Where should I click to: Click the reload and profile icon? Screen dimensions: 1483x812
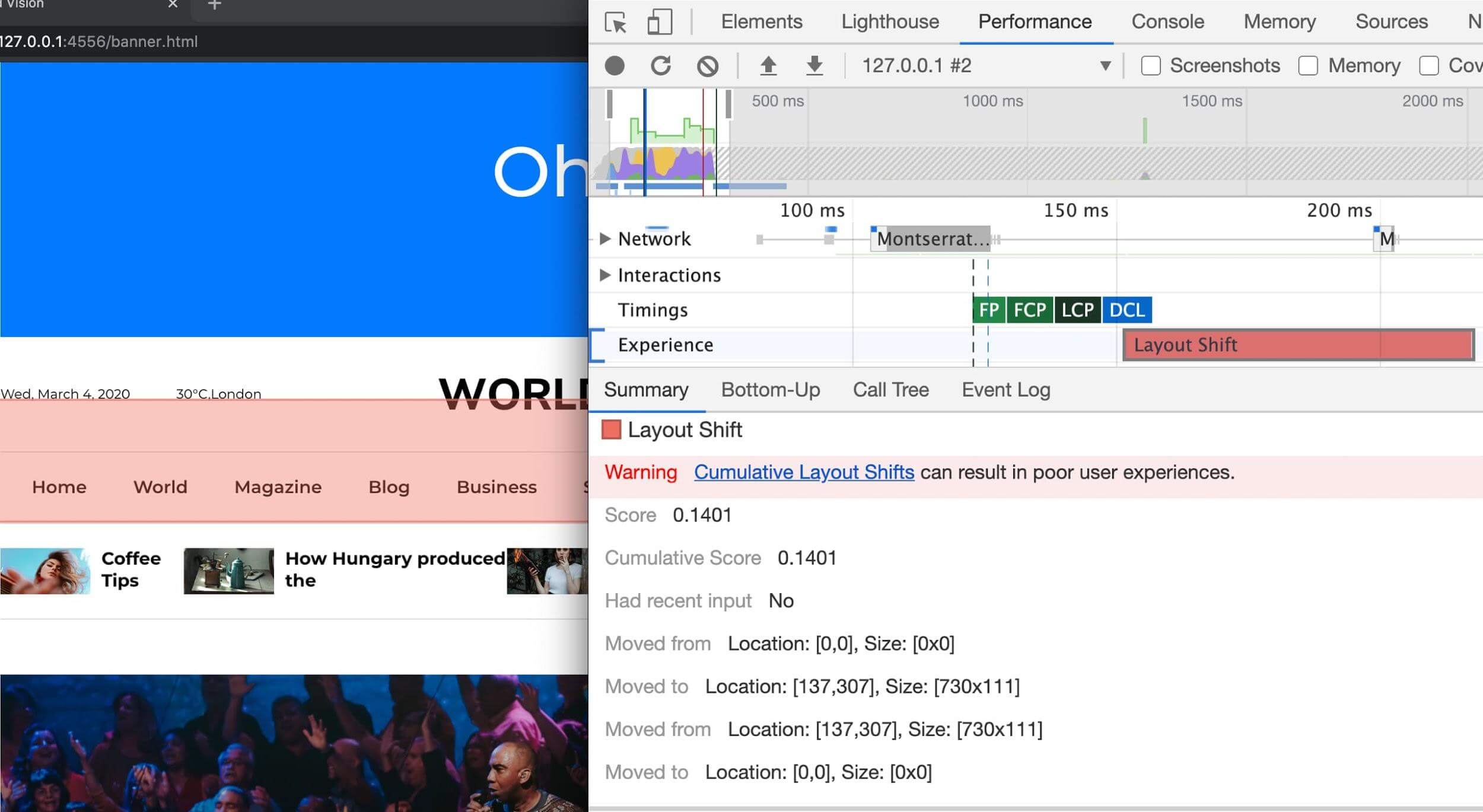661,66
